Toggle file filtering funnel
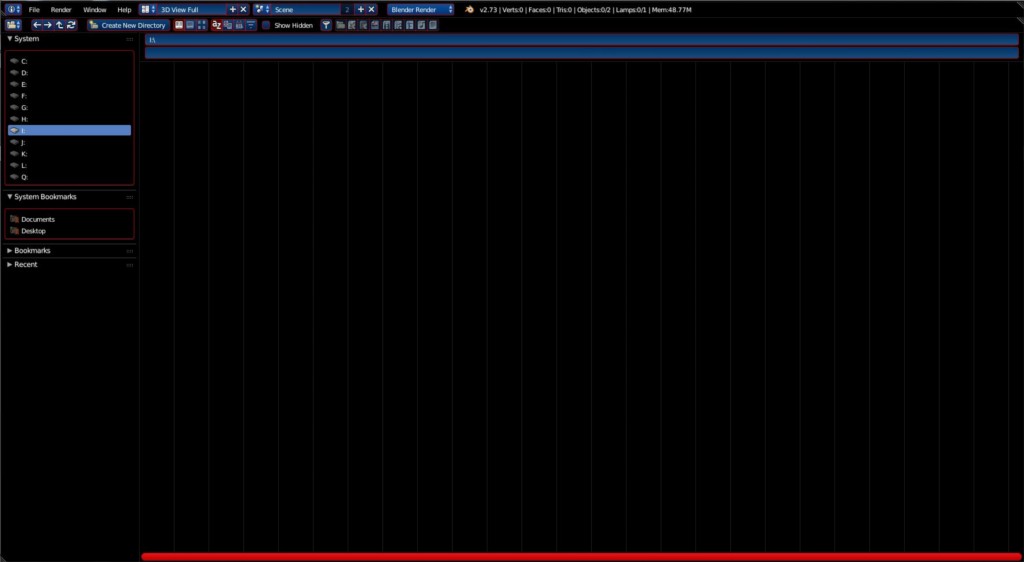1024x562 pixels. click(326, 25)
